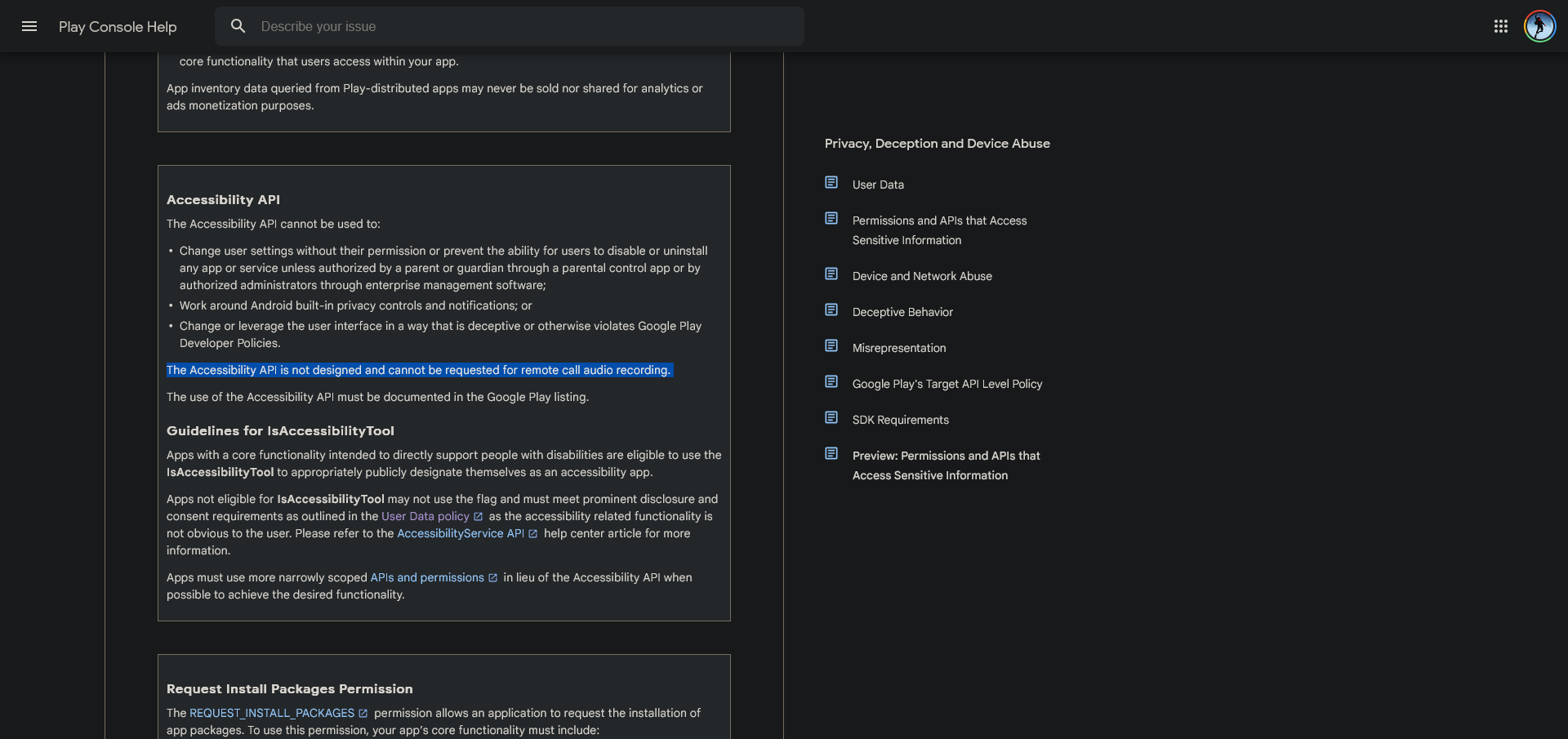The height and width of the screenshot is (739, 1568).
Task: Click the highlighted remote call audio recording sentence
Action: point(418,370)
